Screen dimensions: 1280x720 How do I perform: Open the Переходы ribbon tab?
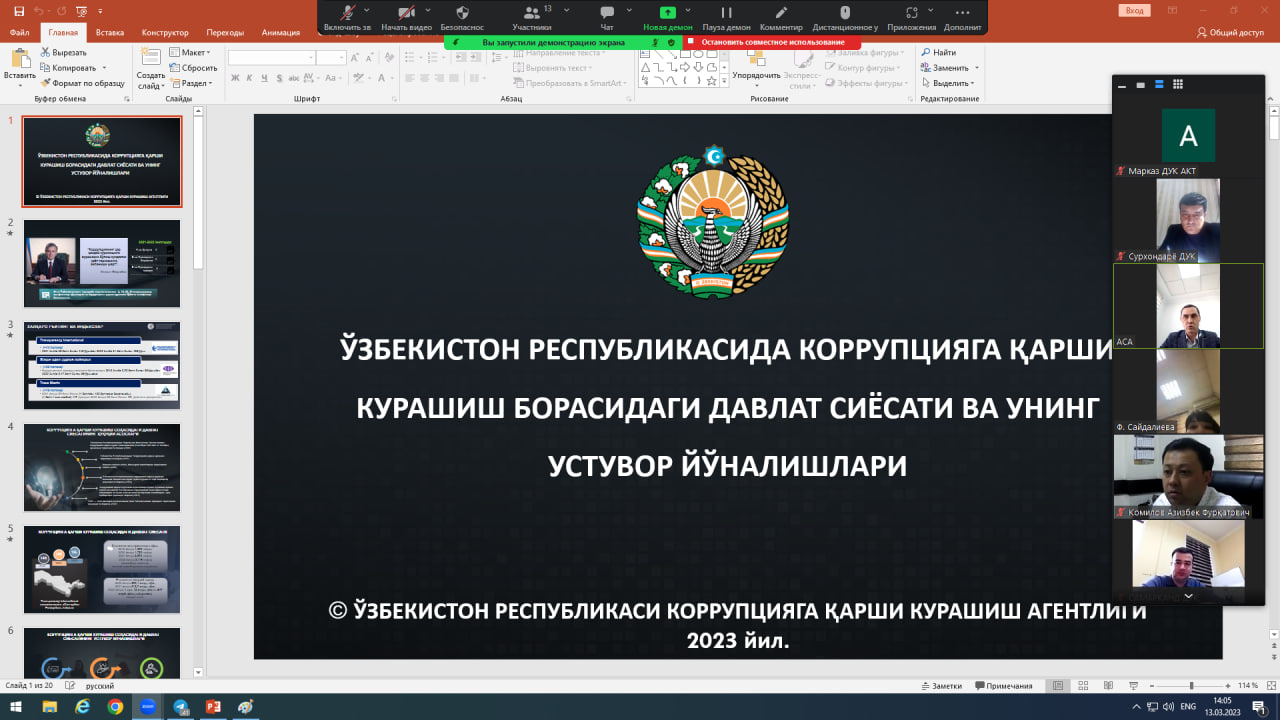[224, 32]
